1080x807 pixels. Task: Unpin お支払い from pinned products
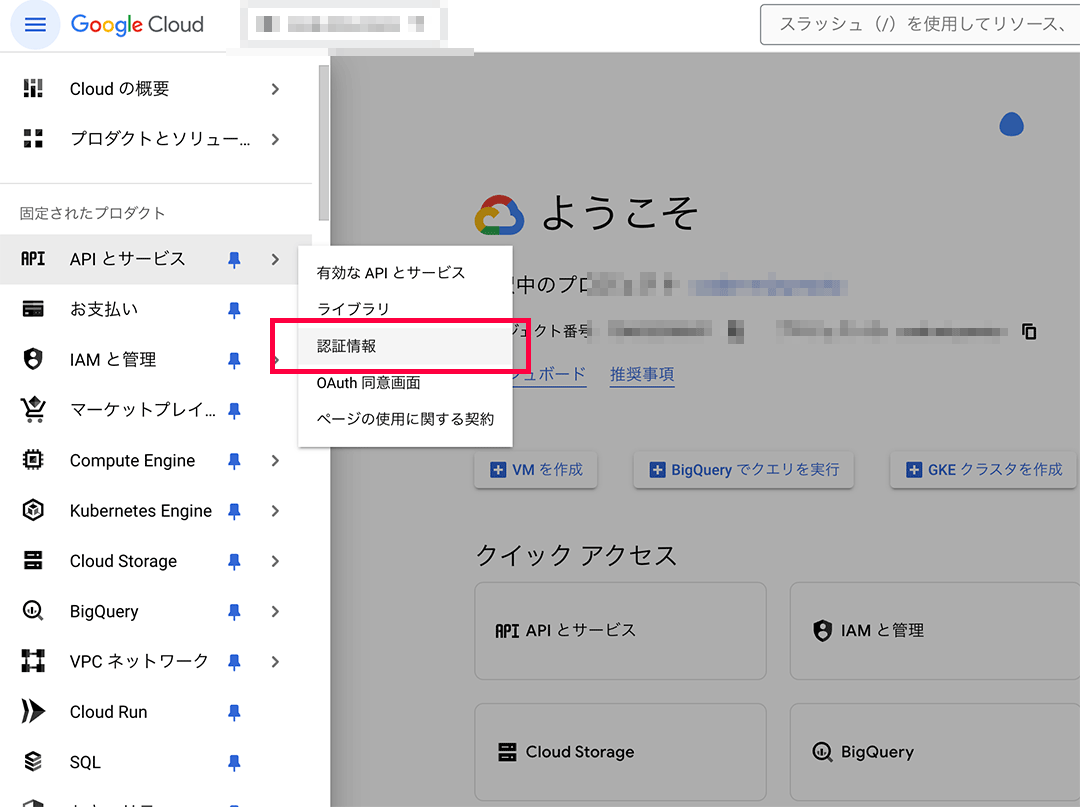click(x=234, y=310)
